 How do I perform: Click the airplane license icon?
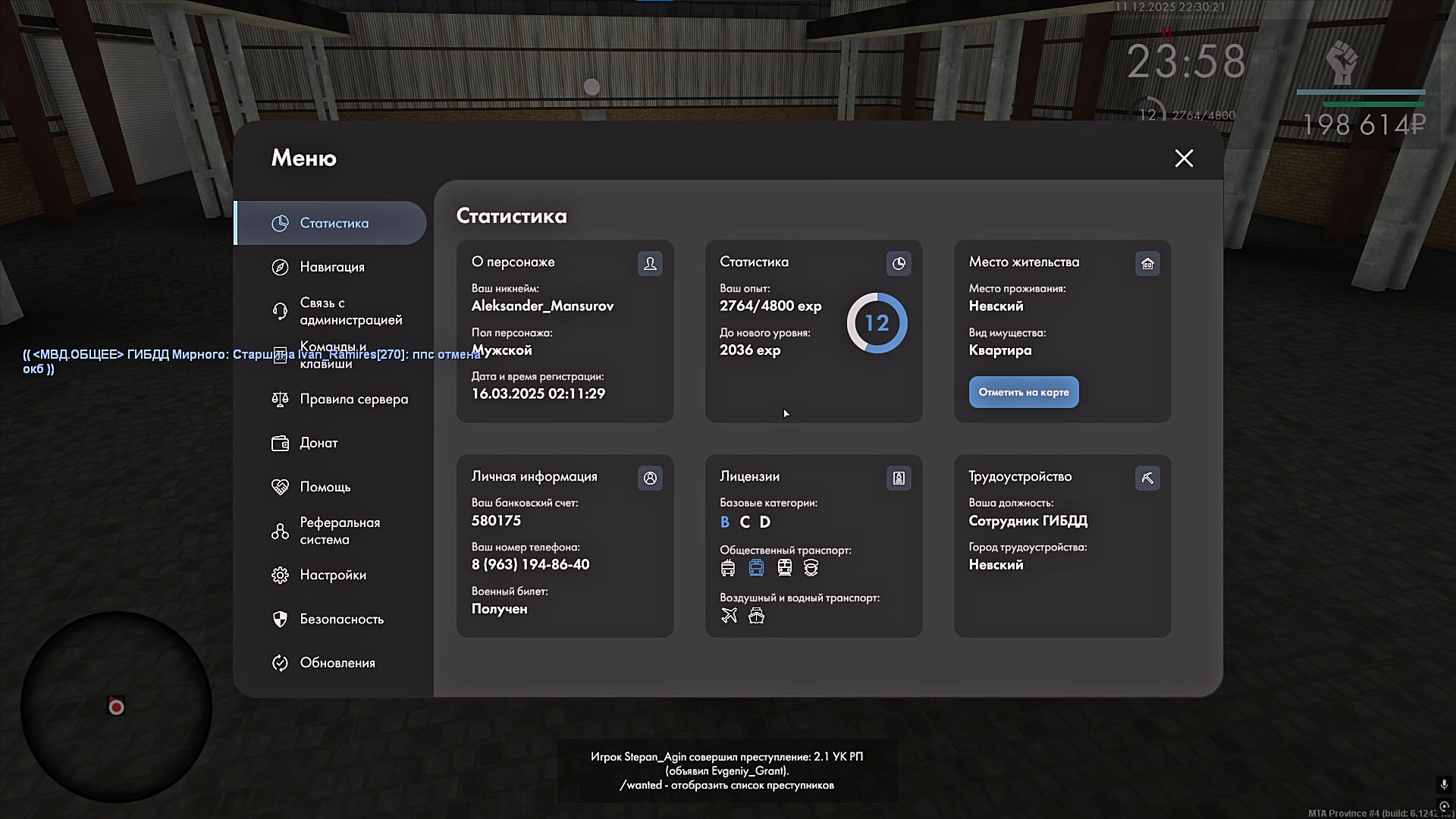(729, 615)
